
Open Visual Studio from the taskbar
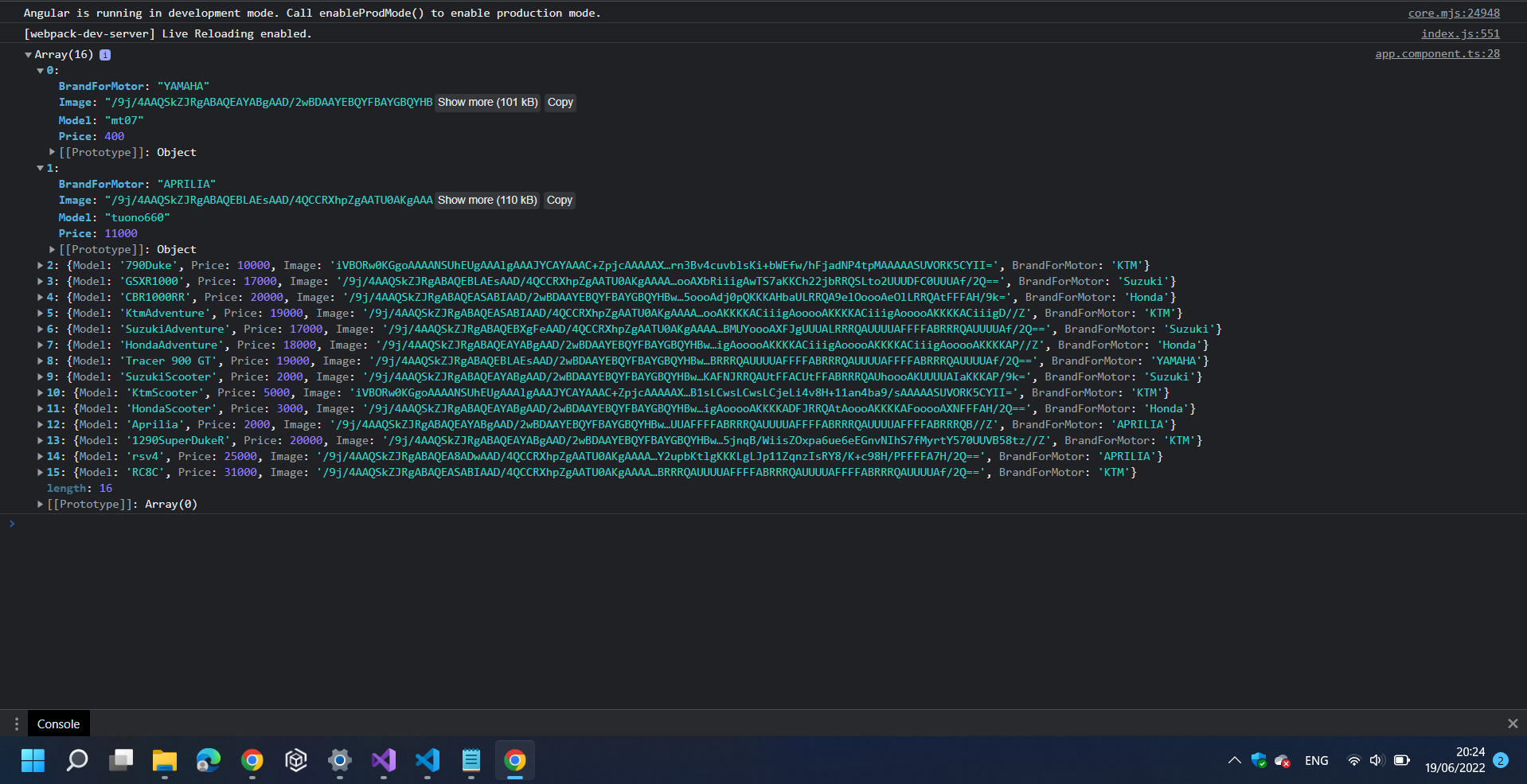pyautogui.click(x=384, y=760)
